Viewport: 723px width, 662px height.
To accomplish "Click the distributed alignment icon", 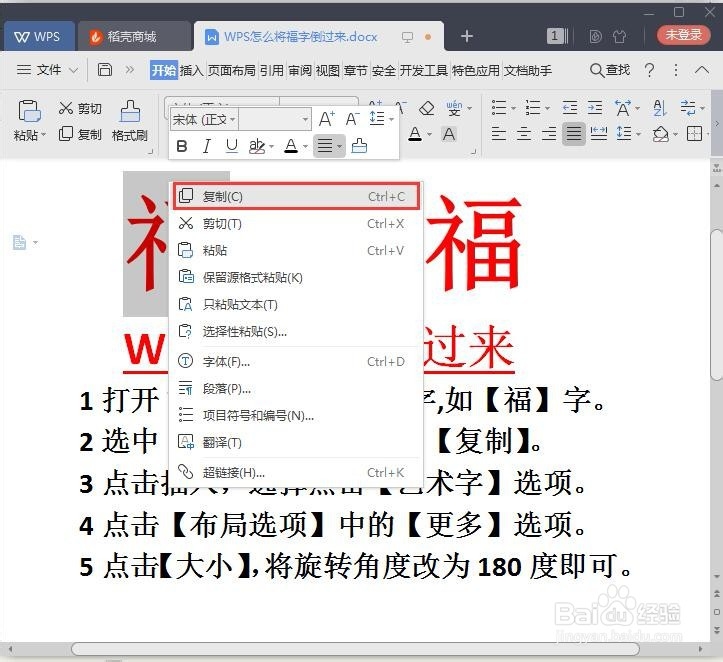I will [x=599, y=134].
